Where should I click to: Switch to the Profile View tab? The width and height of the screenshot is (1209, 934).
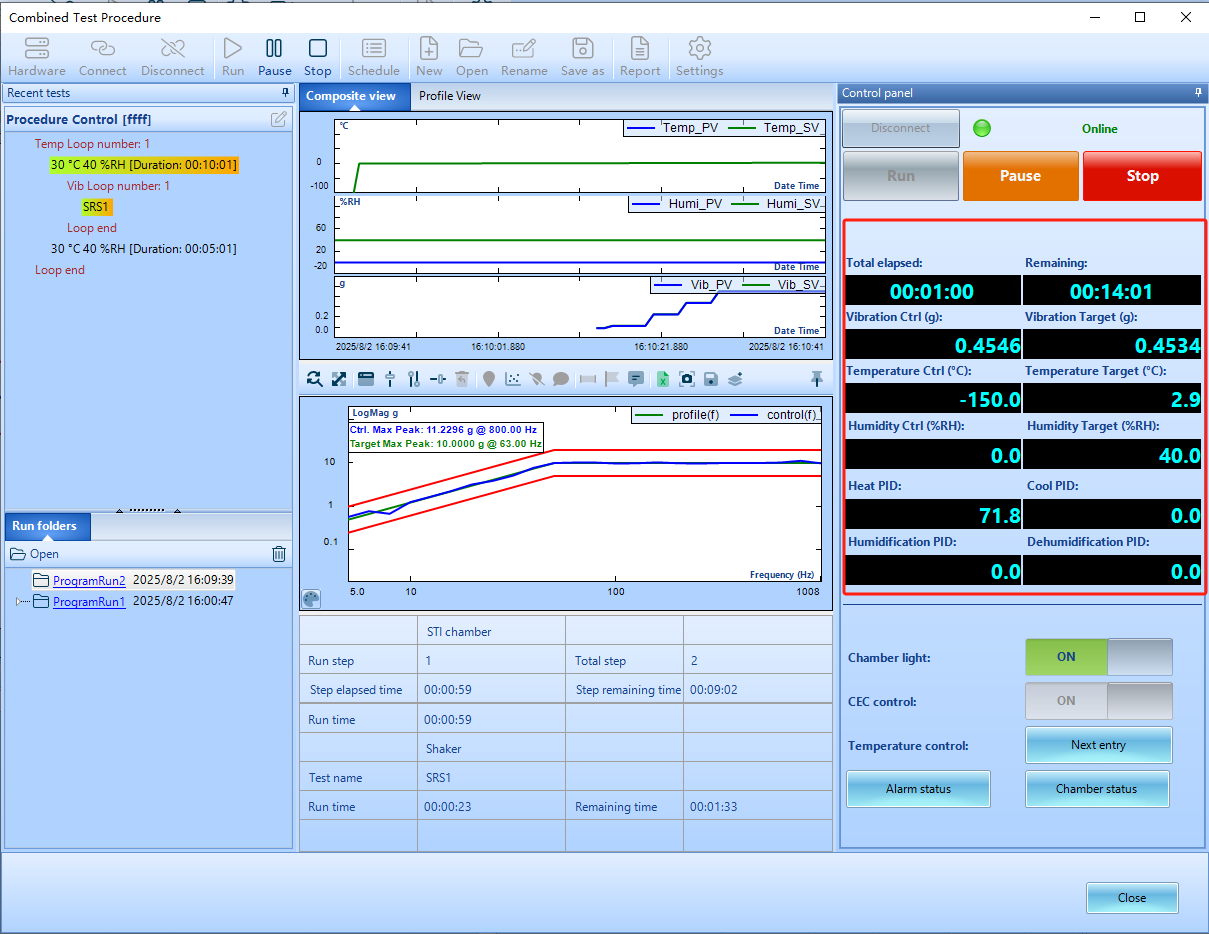[450, 96]
